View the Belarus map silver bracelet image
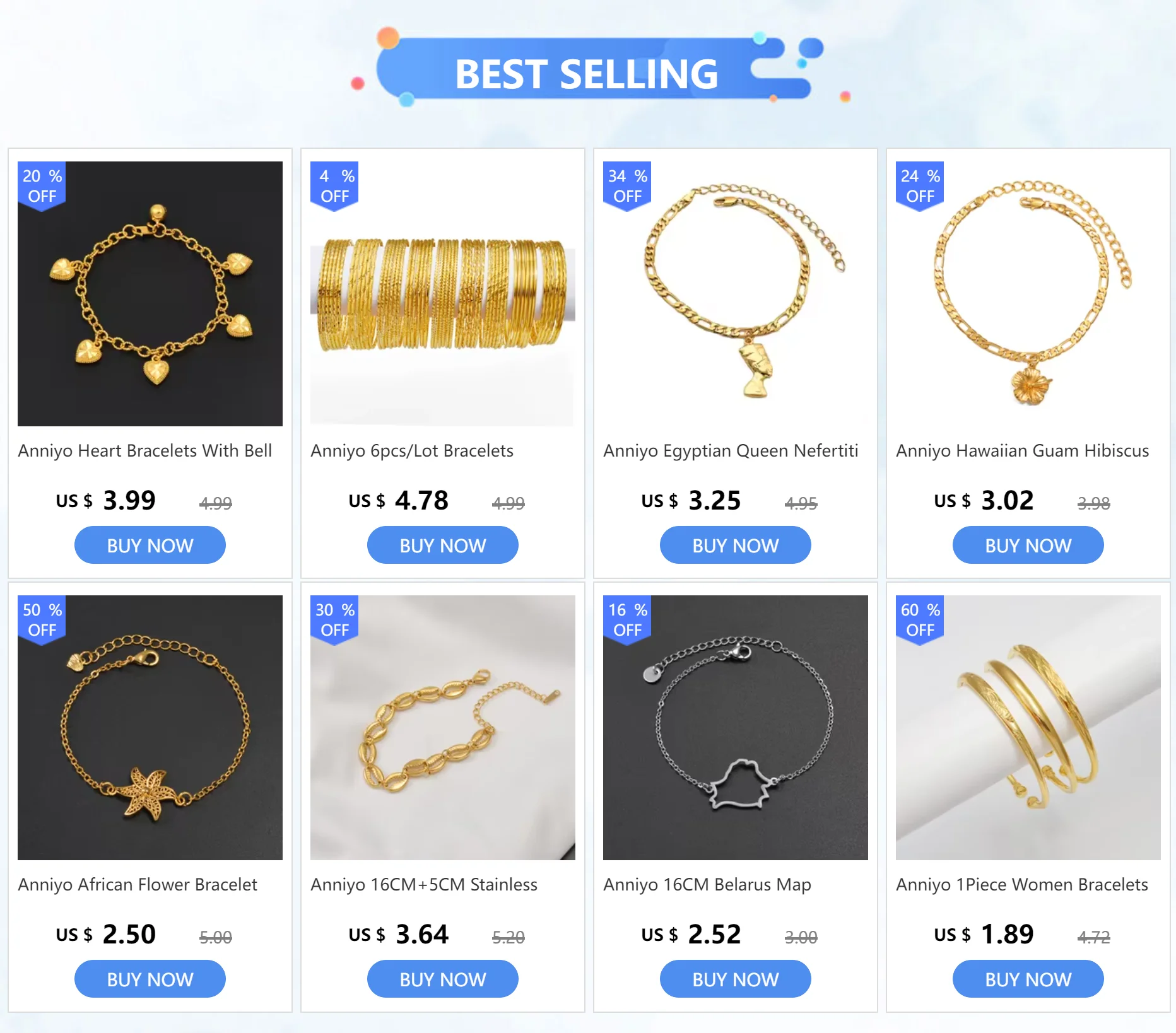Viewport: 1176px width, 1033px height. [x=736, y=728]
